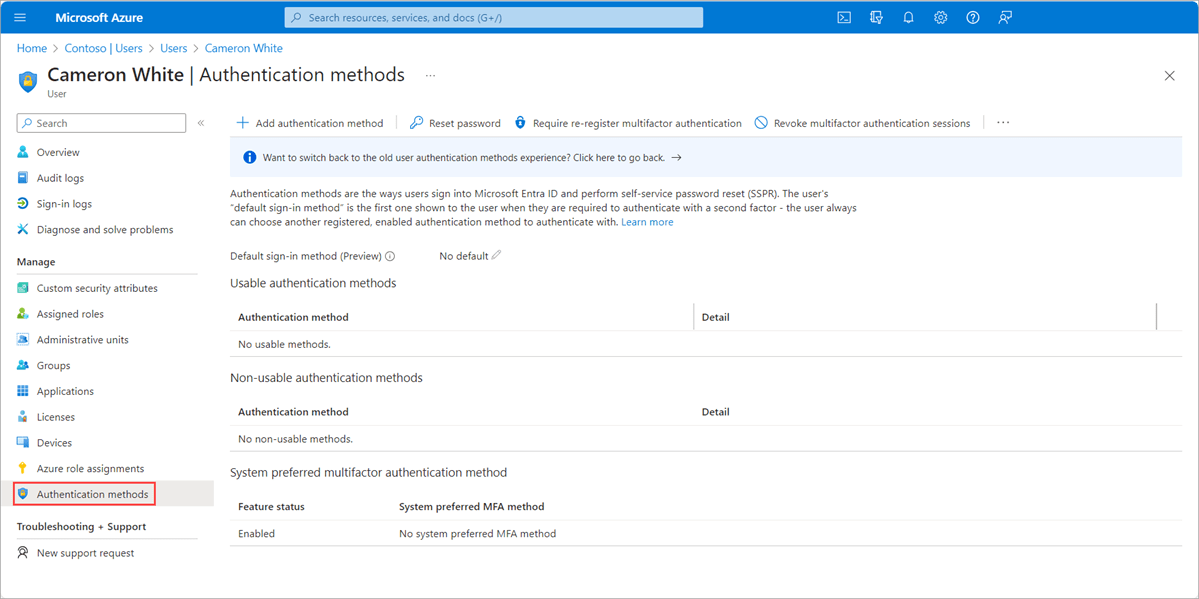Open the command bar overflow ellipsis
Viewport: 1199px width, 599px height.
(x=1002, y=122)
